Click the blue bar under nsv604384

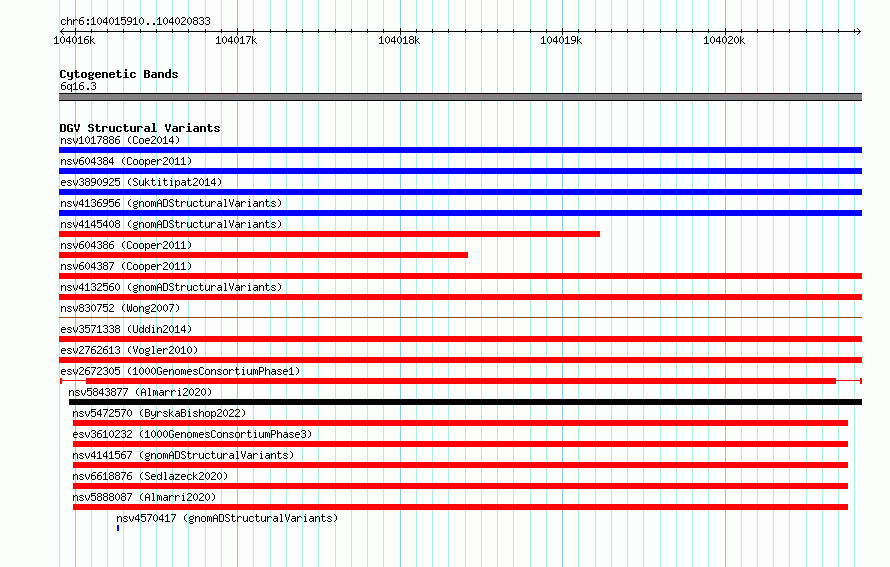click(460, 171)
